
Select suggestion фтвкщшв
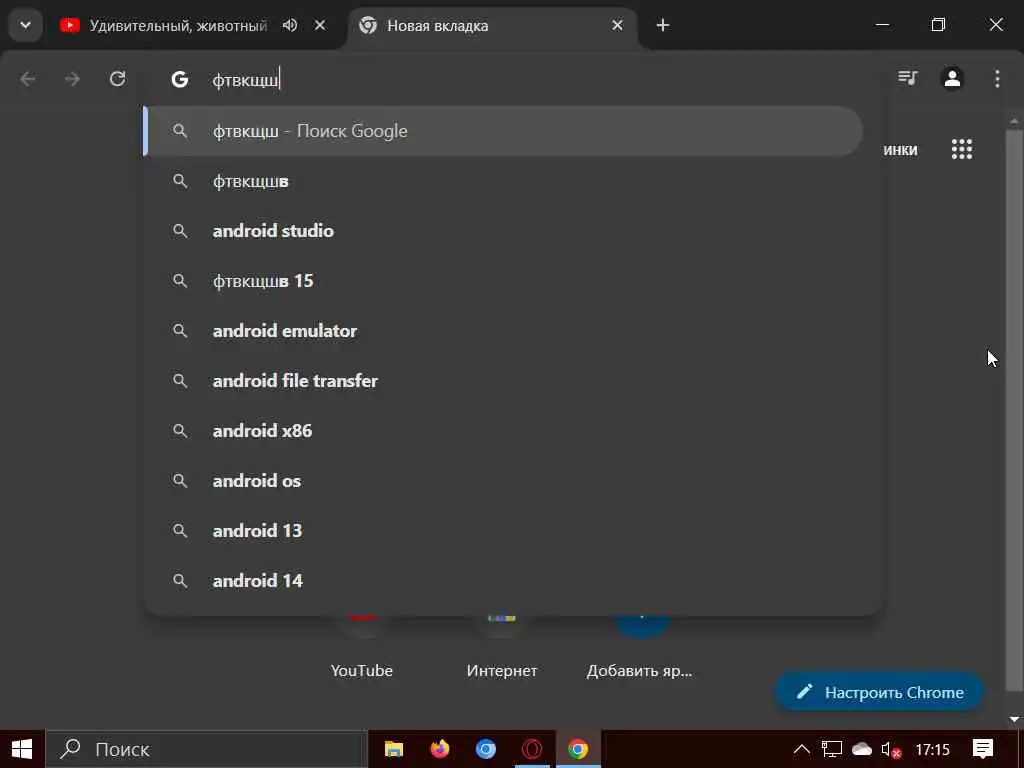[x=503, y=181]
